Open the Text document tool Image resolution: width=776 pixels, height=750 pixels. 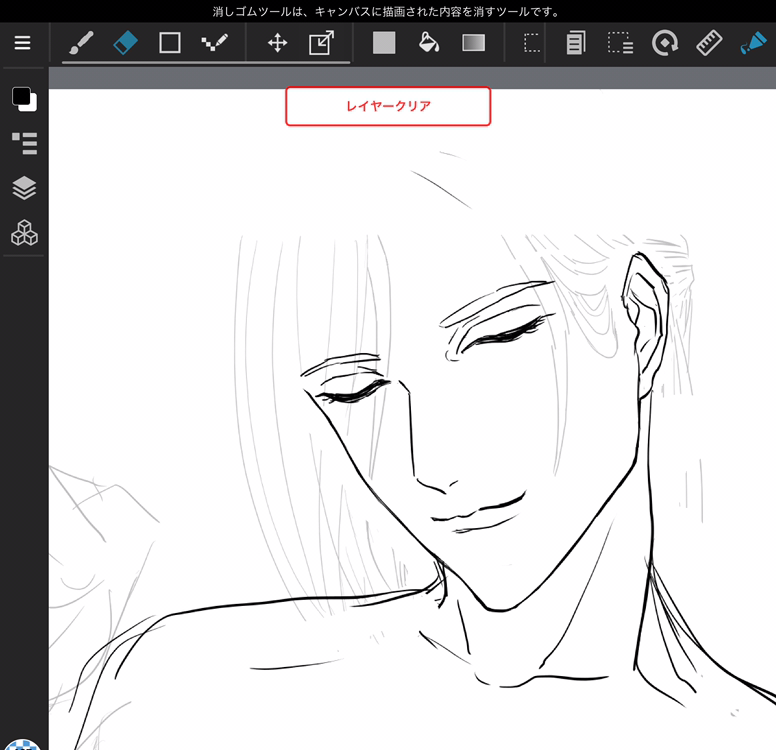(576, 43)
